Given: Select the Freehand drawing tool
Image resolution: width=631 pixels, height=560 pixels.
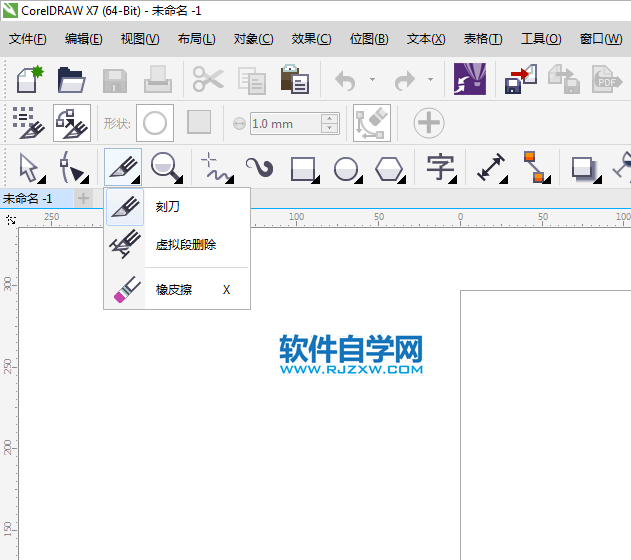Looking at the screenshot, I should [217, 167].
